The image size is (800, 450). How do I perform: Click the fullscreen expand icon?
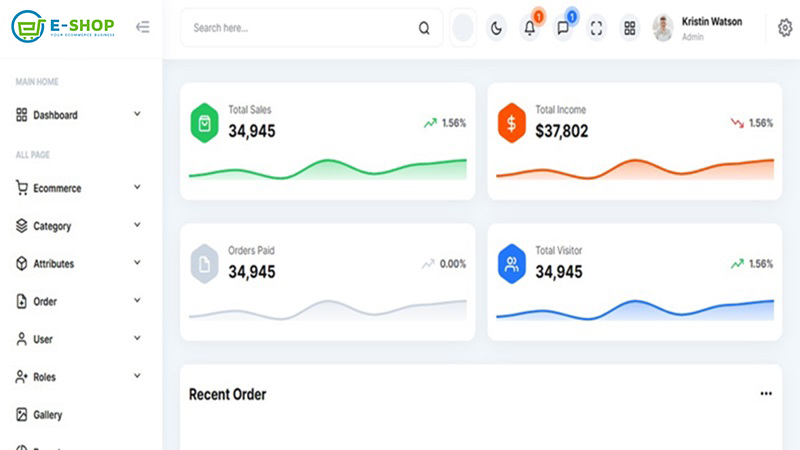[x=597, y=28]
